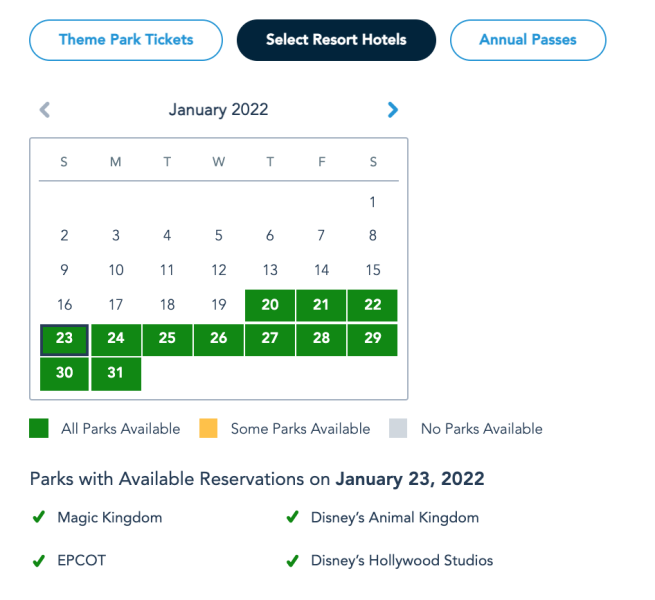
Task: Click checkmark next to Disney's Hollywood Studios
Action: coord(293,561)
